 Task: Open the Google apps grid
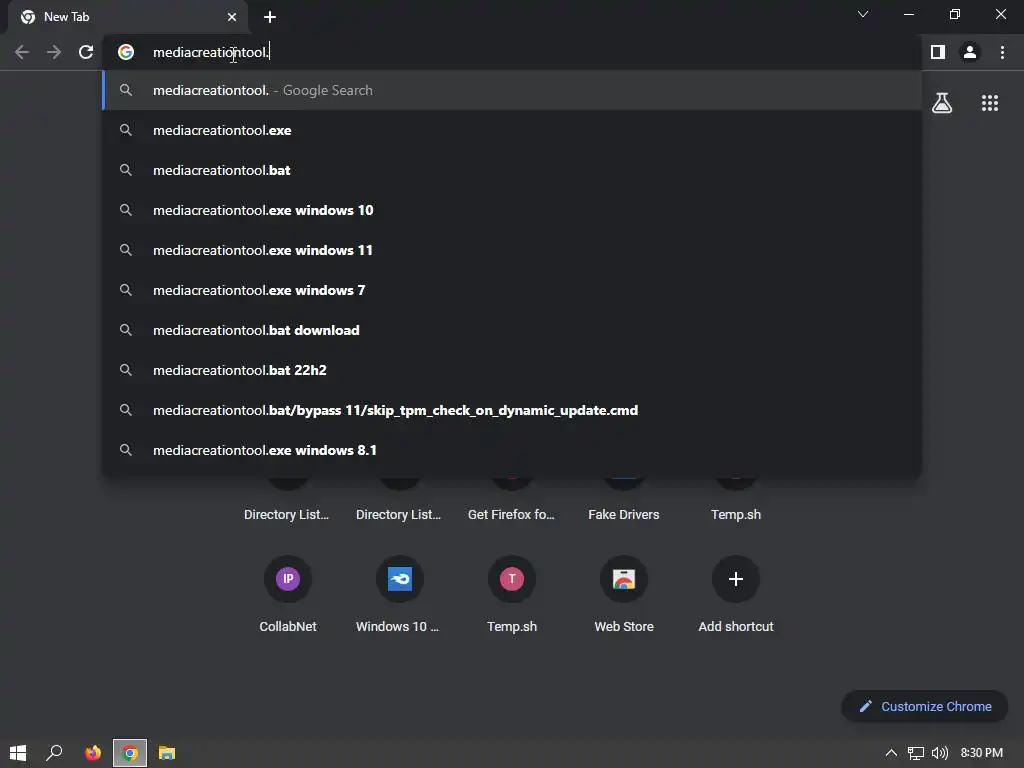point(990,103)
